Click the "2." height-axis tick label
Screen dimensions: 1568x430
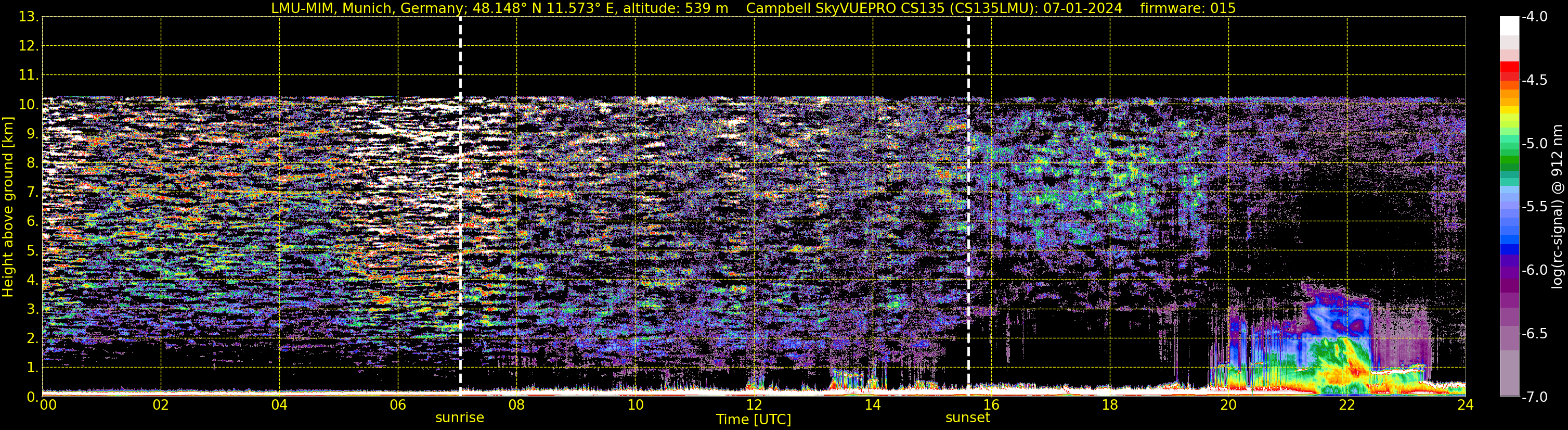point(33,338)
